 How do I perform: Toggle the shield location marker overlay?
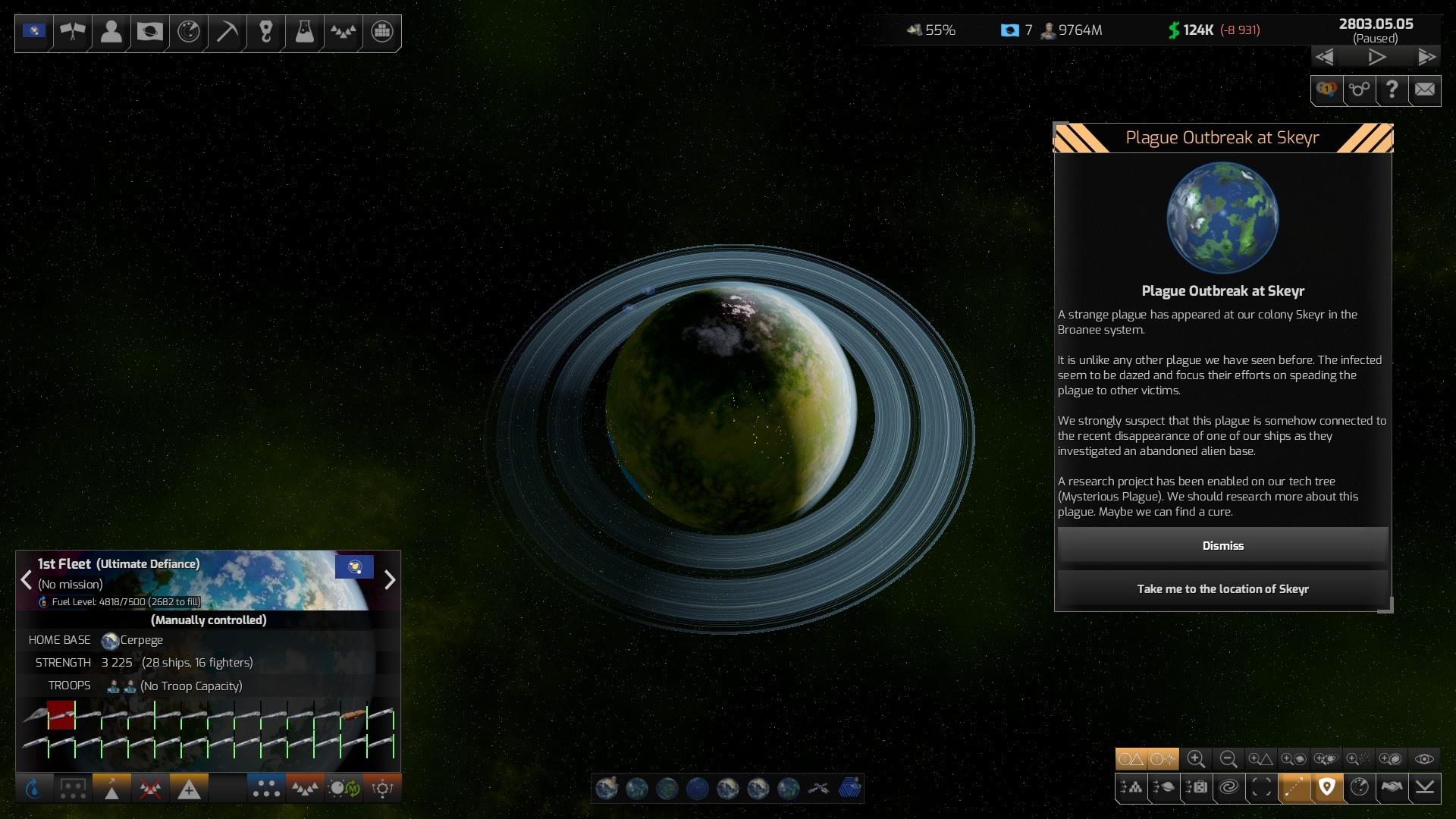pyautogui.click(x=1326, y=788)
